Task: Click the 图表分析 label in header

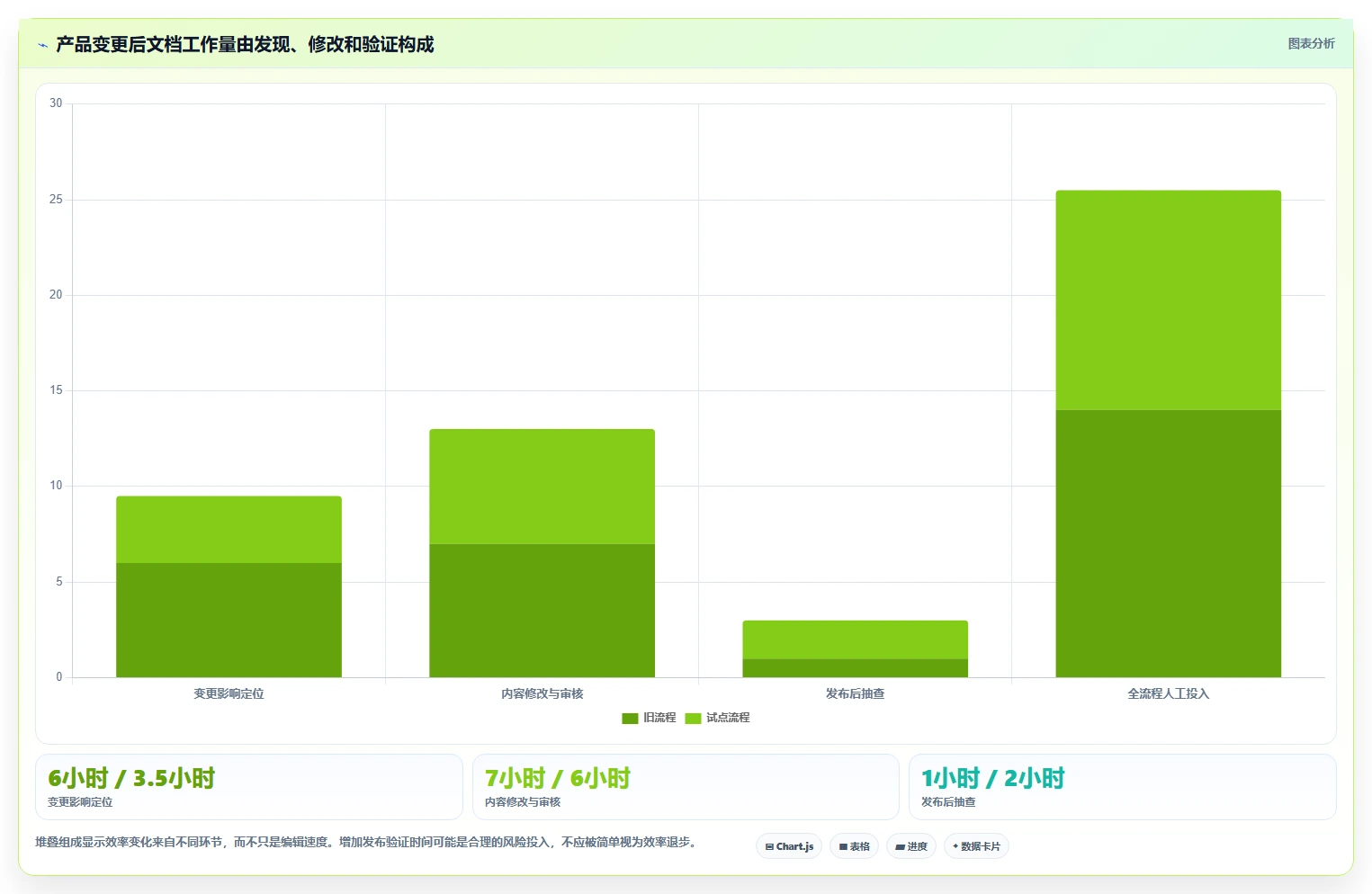Action: pos(1311,43)
